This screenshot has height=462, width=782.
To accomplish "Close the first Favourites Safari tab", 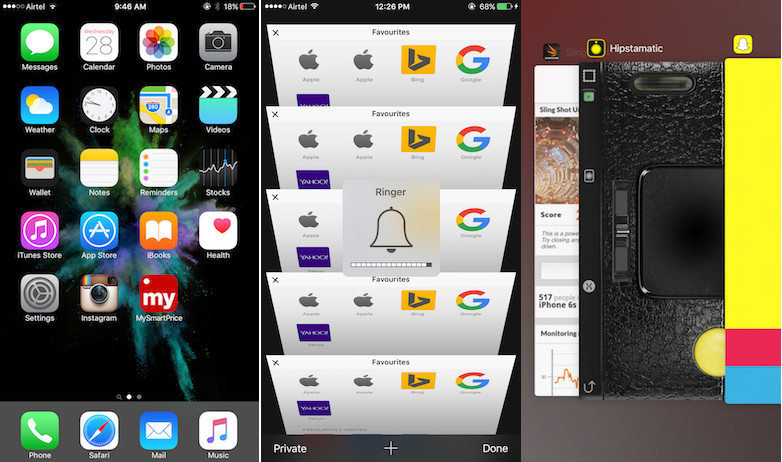I will (x=276, y=33).
